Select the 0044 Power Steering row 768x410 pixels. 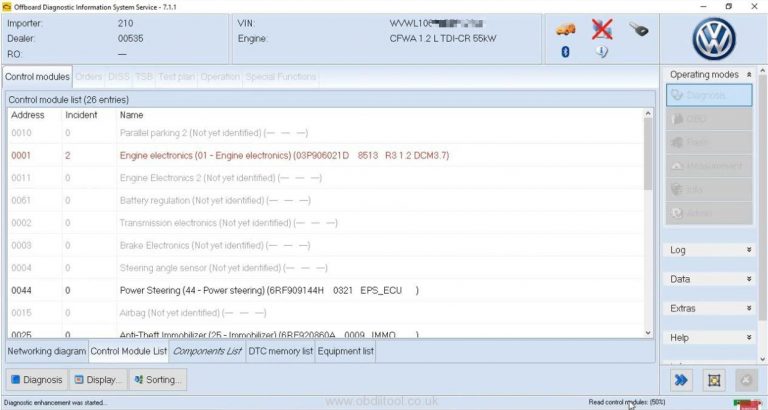click(325, 290)
